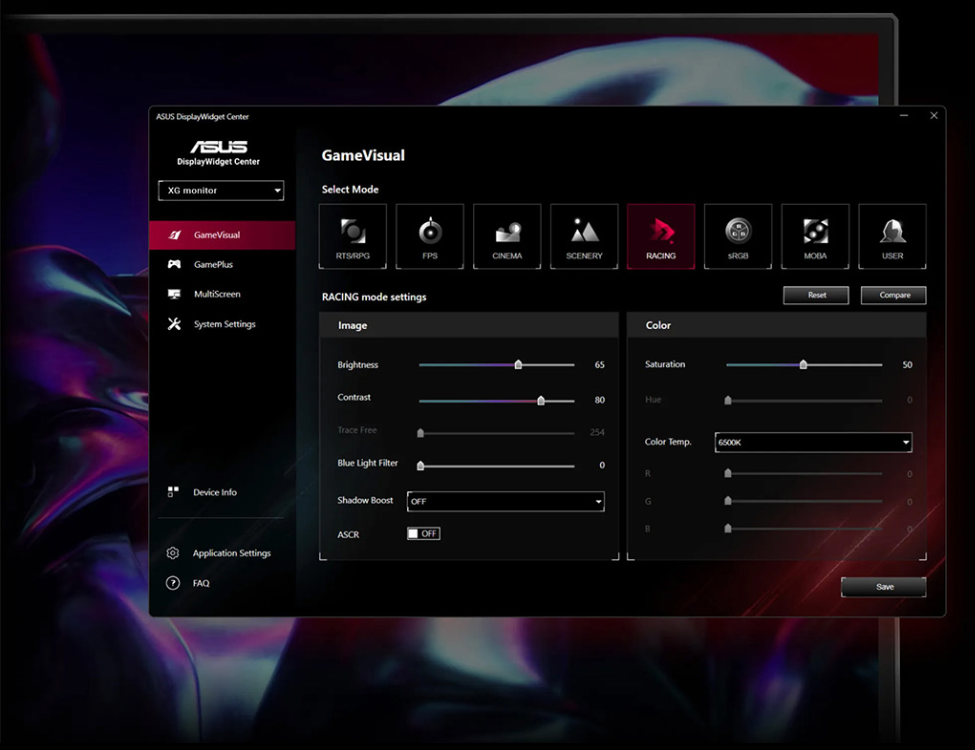
Task: Click the Brightness slider handle
Action: click(x=518, y=364)
